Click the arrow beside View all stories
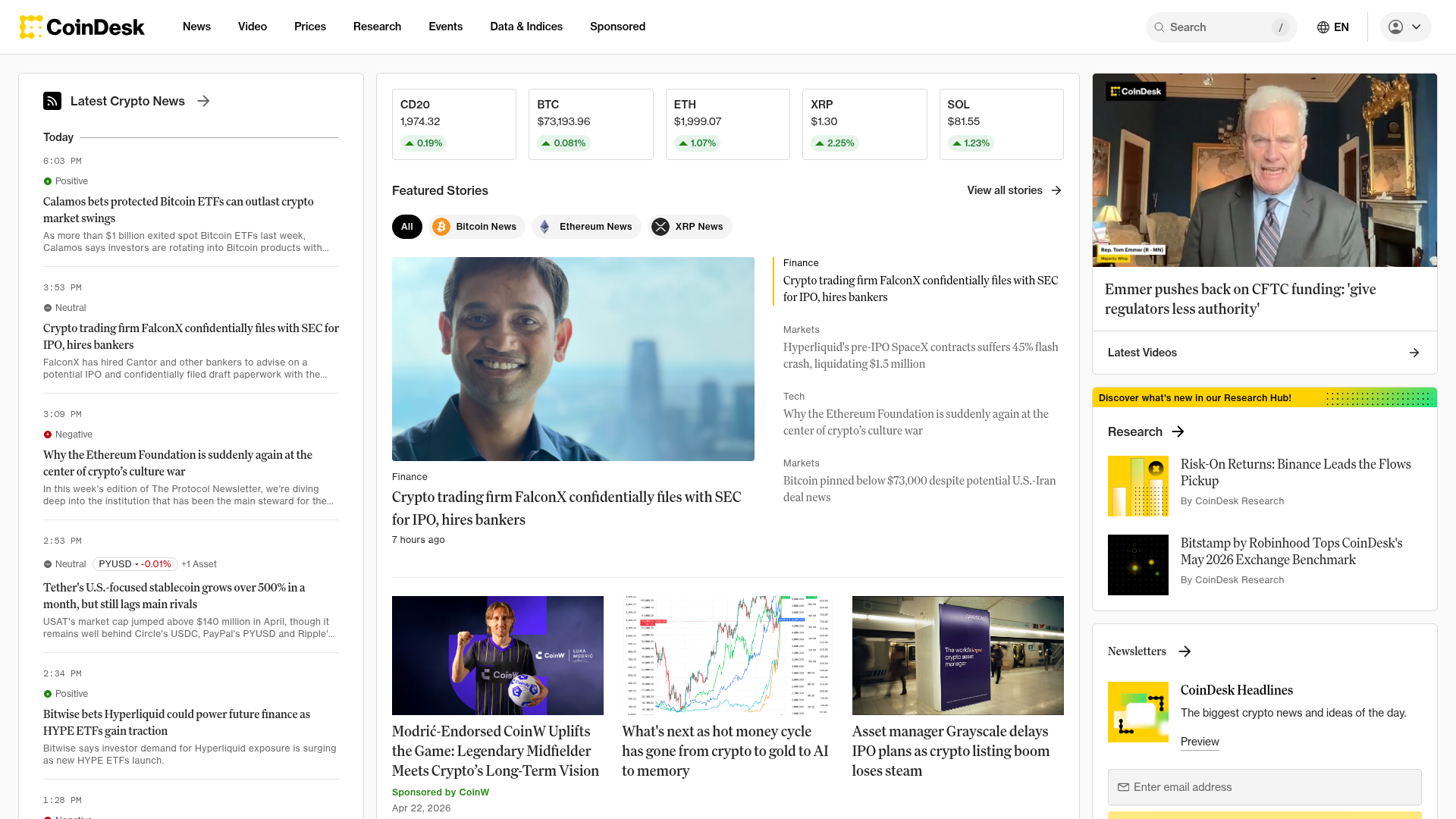This screenshot has width=1456, height=819. (x=1056, y=190)
